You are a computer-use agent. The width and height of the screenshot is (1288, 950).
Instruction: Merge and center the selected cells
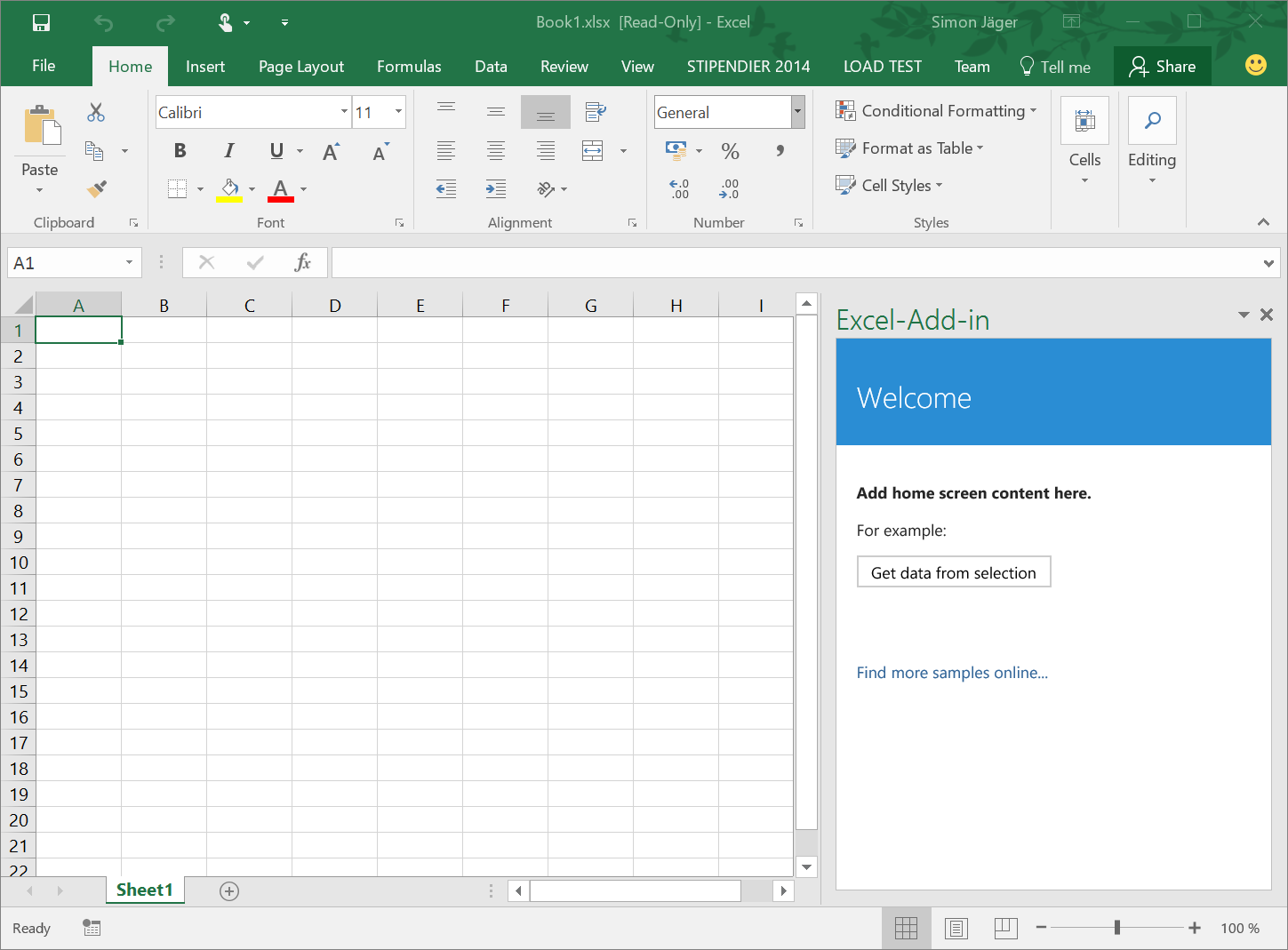click(x=593, y=151)
